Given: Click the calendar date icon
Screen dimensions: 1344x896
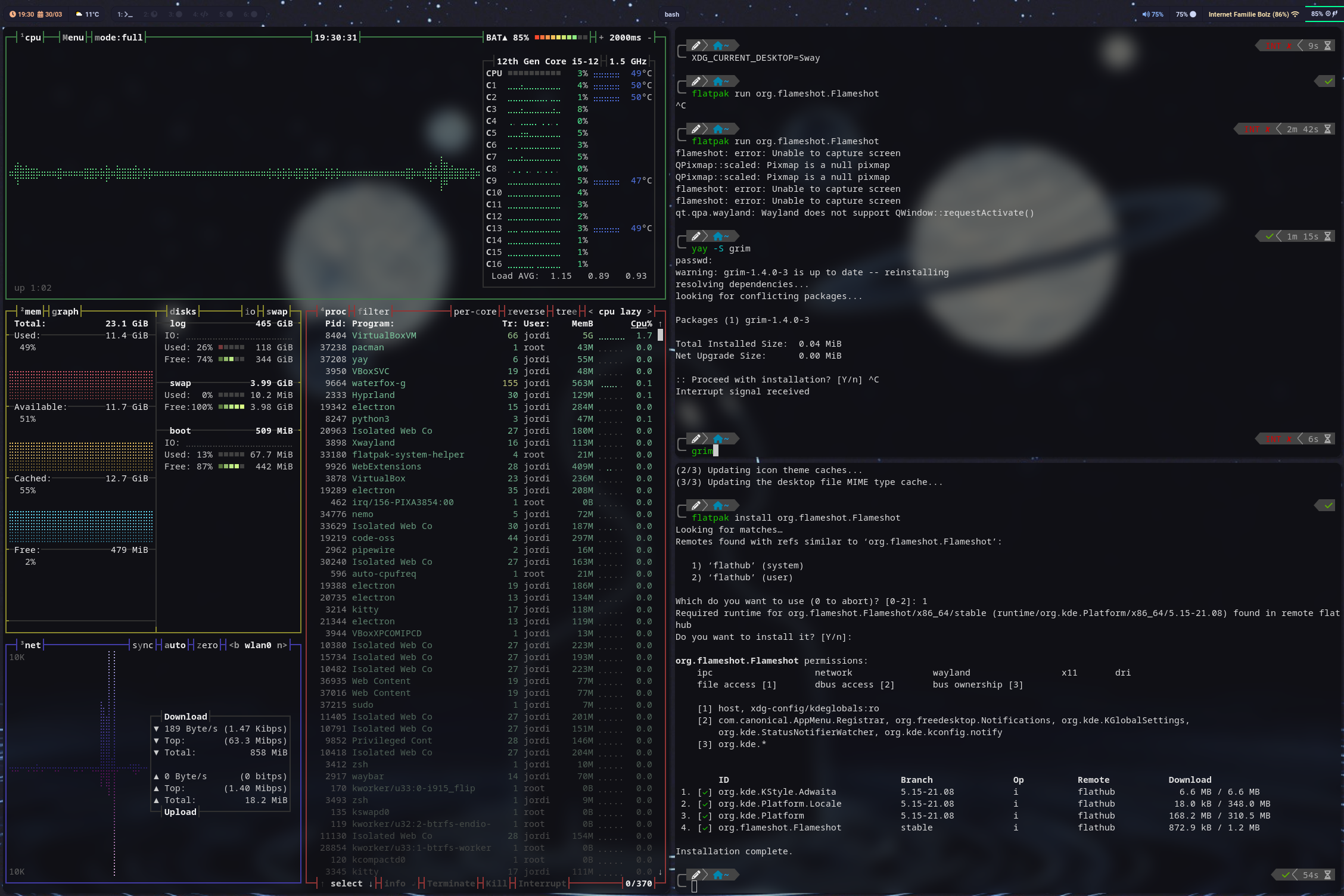Looking at the screenshot, I should tap(41, 14).
